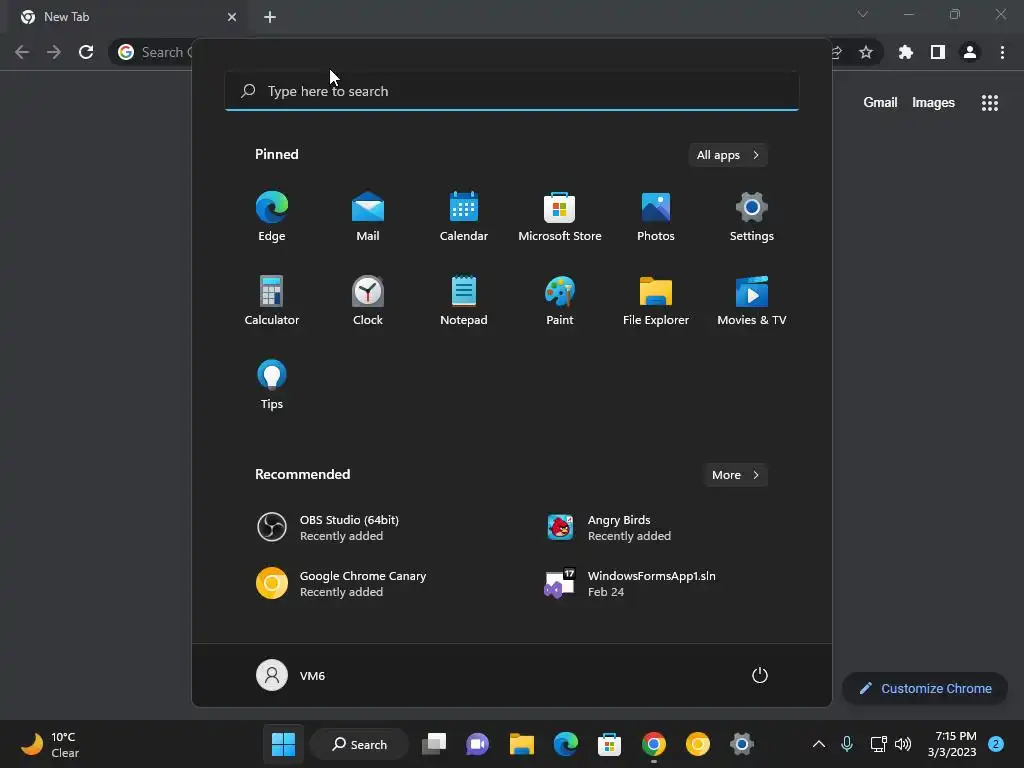Reload the page in Chrome
Viewport: 1024px width, 768px height.
[86, 52]
